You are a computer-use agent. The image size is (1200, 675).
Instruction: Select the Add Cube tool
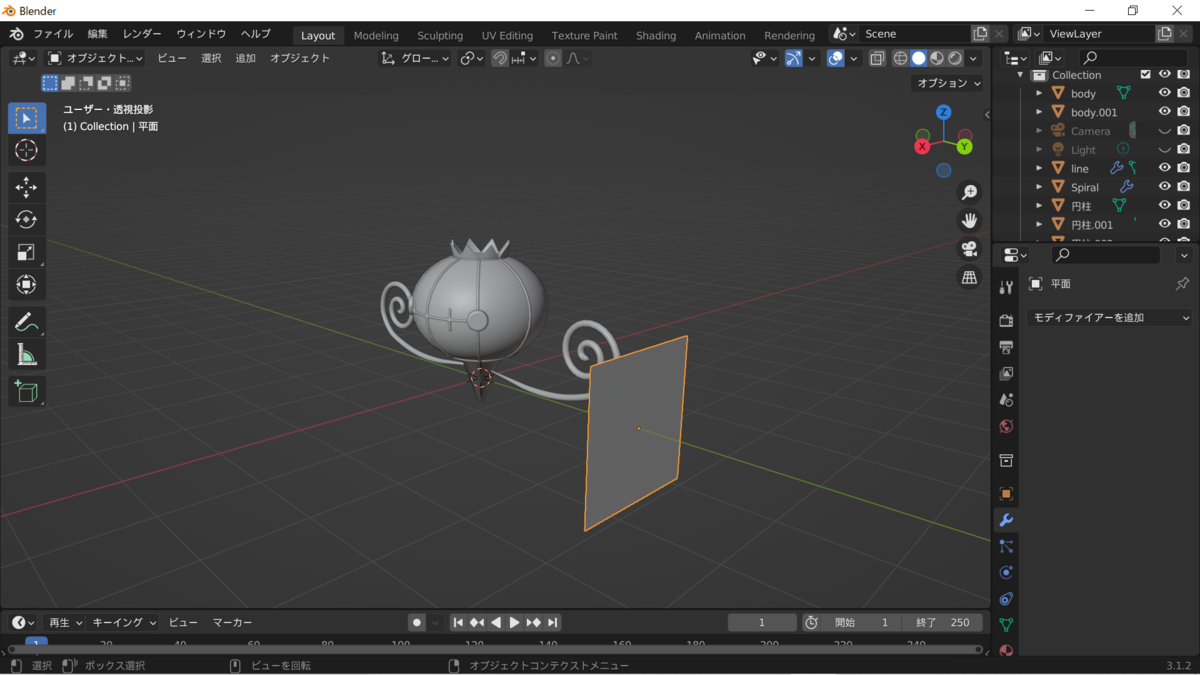[26, 391]
